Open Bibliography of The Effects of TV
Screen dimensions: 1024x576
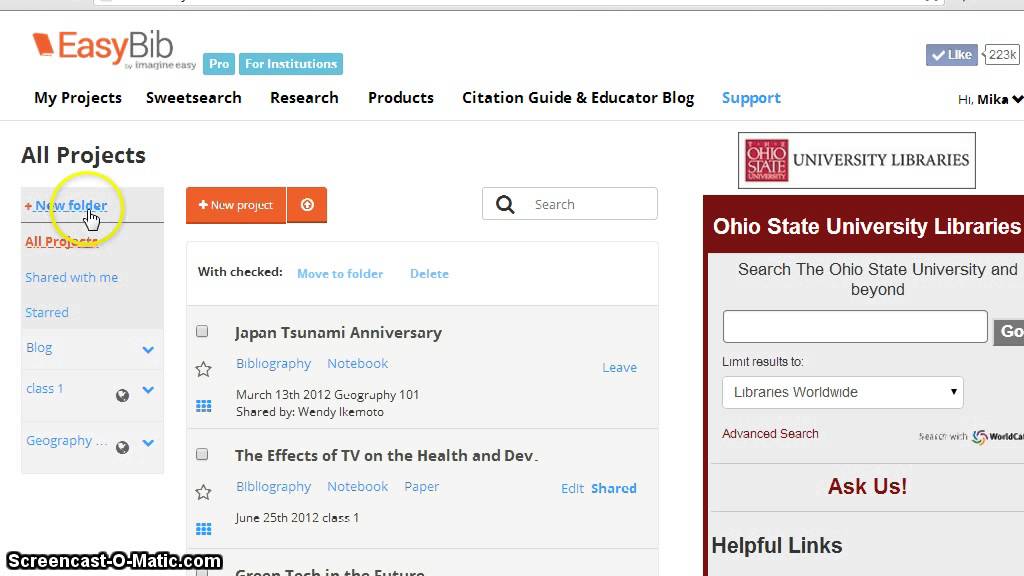tap(274, 487)
